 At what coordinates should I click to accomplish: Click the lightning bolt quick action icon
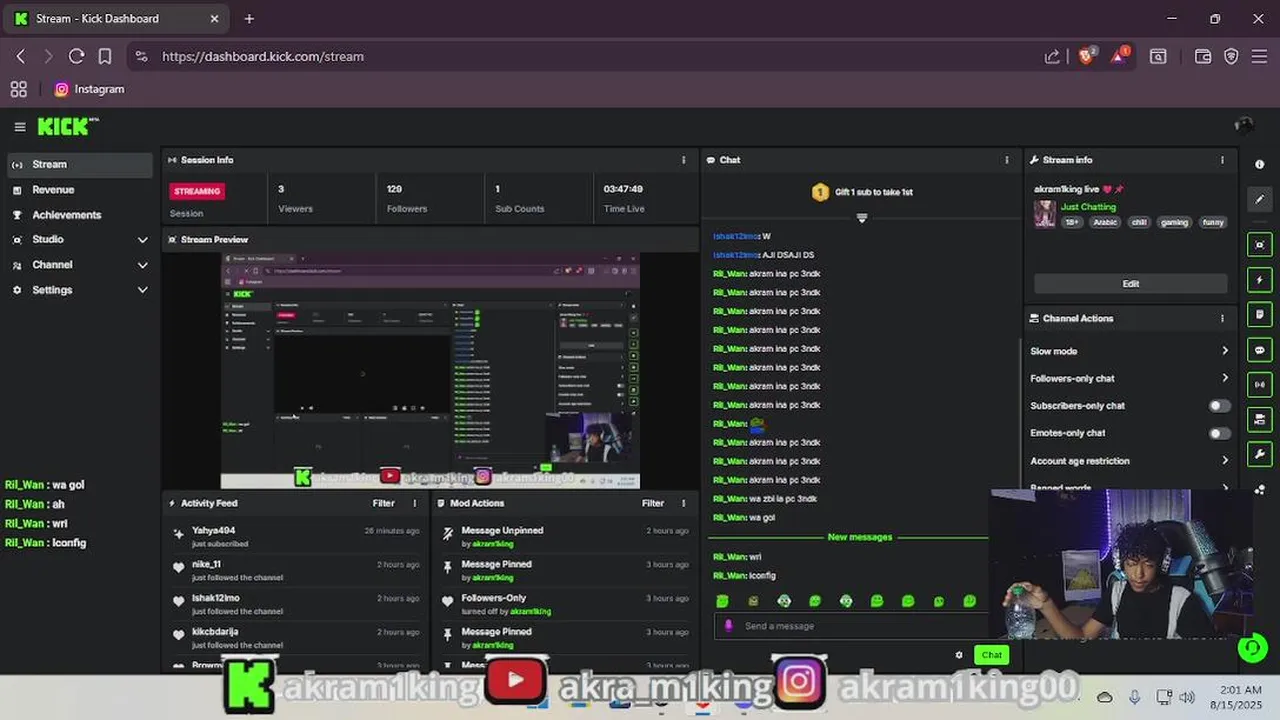click(1259, 280)
